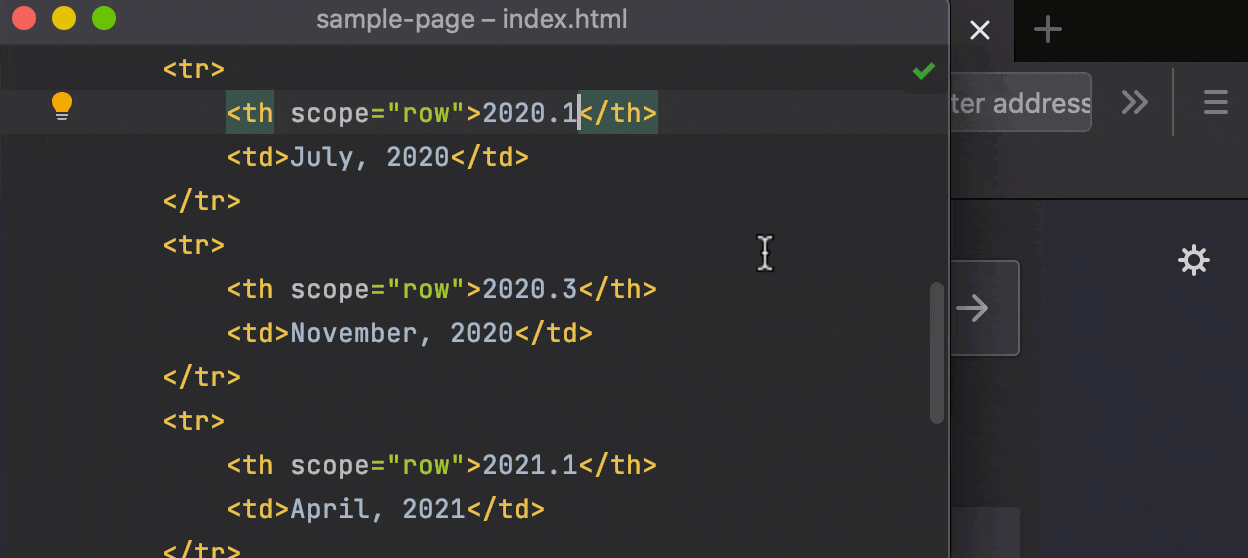The height and width of the screenshot is (558, 1248).
Task: Close the editor window with red button
Action: pos(24,19)
